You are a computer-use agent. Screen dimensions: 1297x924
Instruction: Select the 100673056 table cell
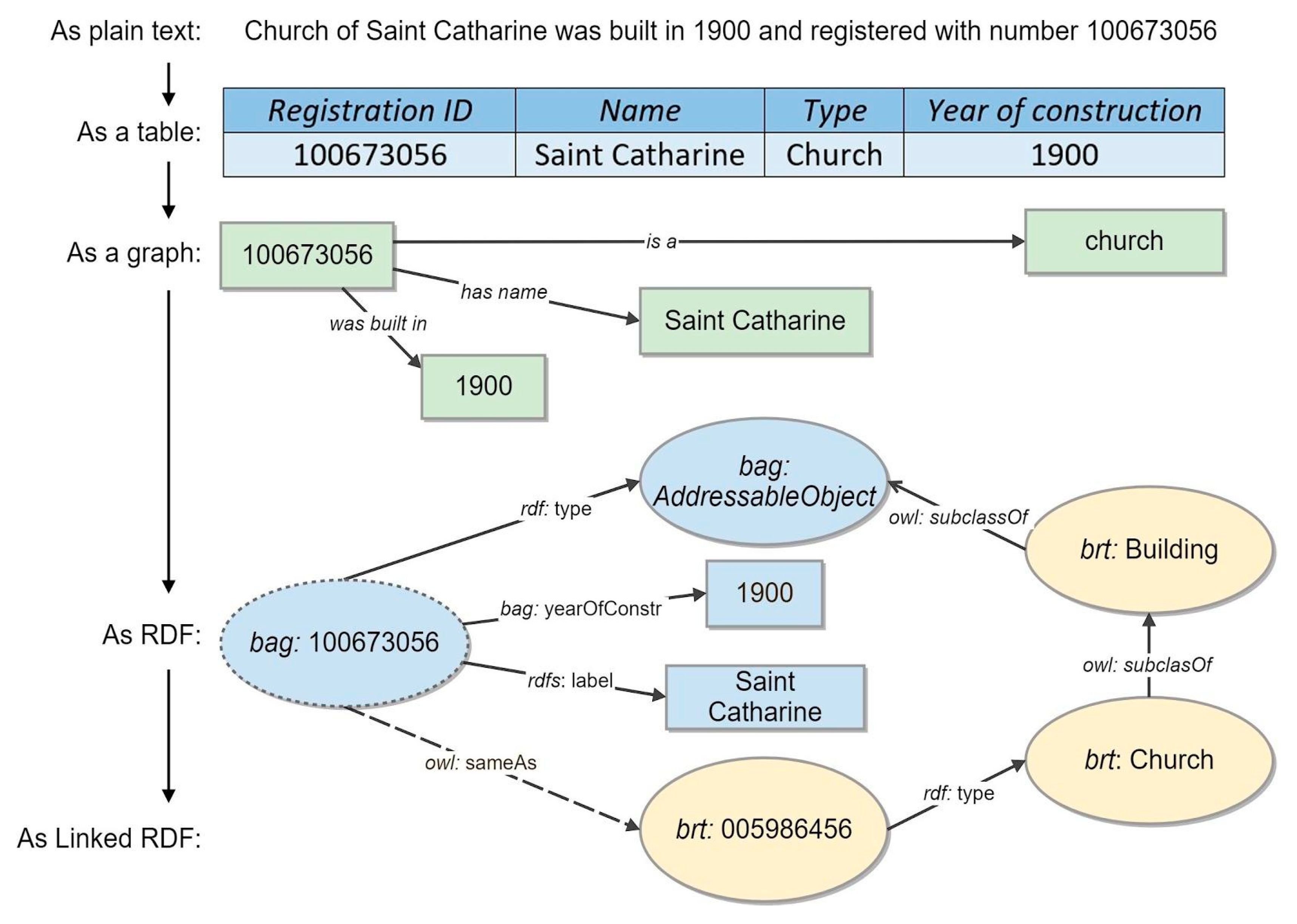click(370, 155)
